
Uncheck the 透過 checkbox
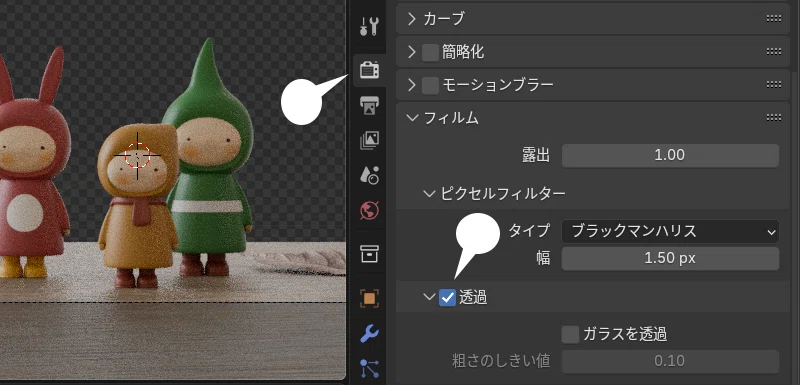pos(447,297)
